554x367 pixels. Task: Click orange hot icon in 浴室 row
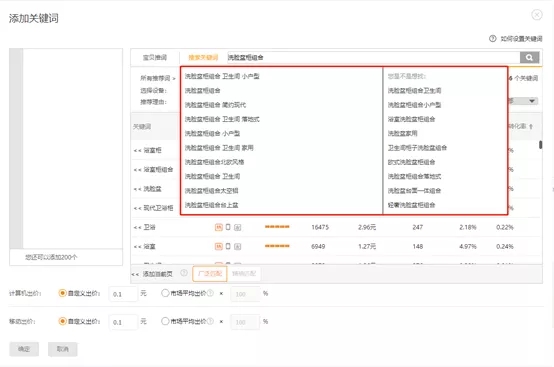pyautogui.click(x=219, y=246)
